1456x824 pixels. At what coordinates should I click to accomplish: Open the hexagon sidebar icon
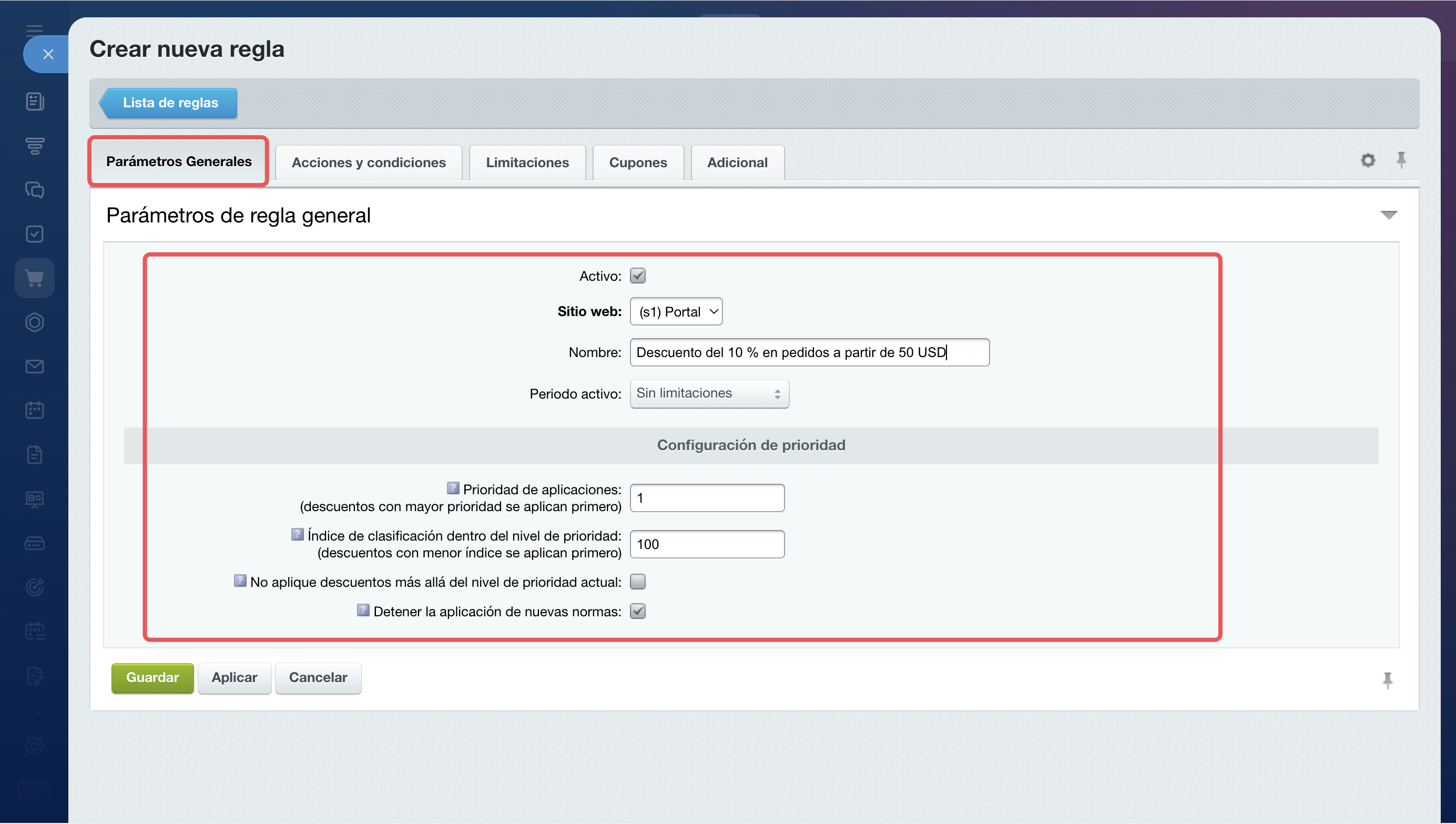[35, 322]
